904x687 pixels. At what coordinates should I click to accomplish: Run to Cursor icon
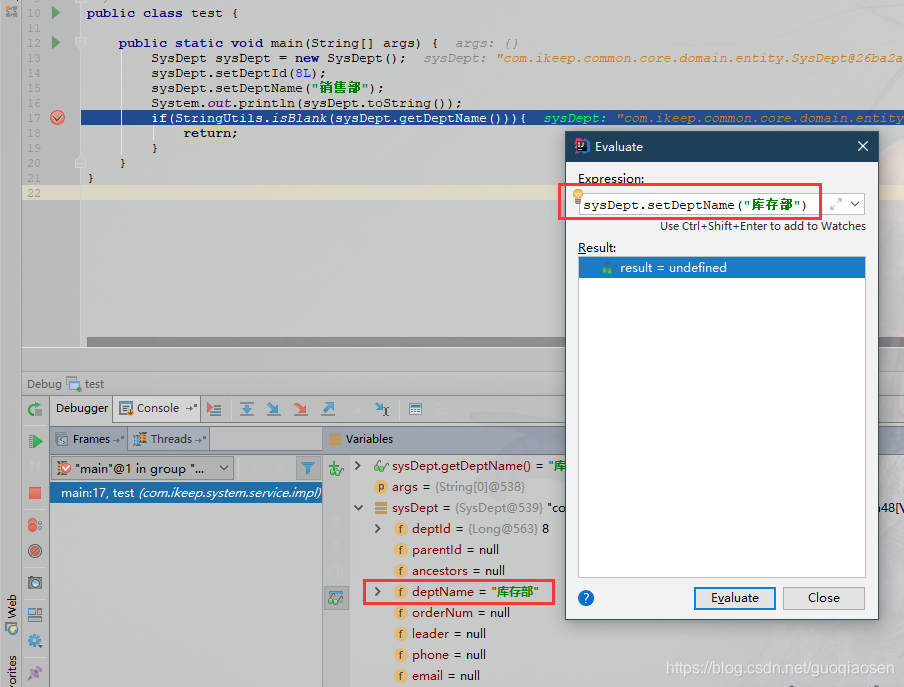(x=382, y=409)
